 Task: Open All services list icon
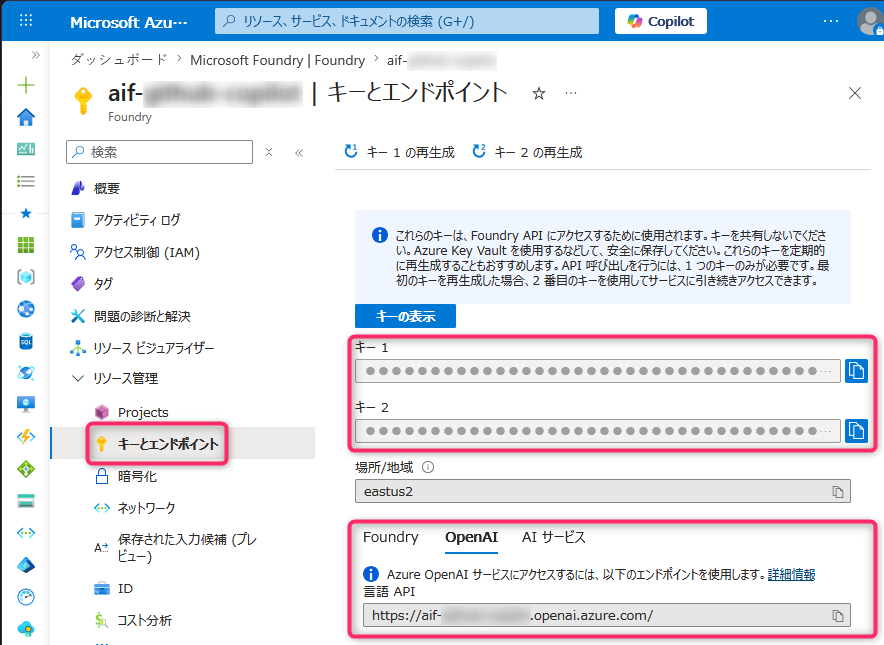point(26,181)
